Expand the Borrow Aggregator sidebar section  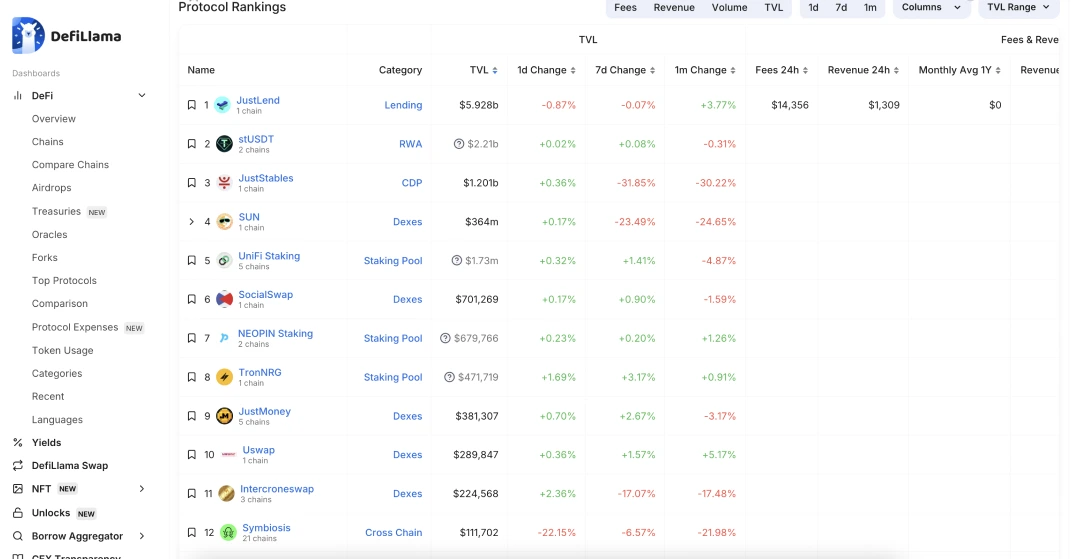tap(142, 536)
